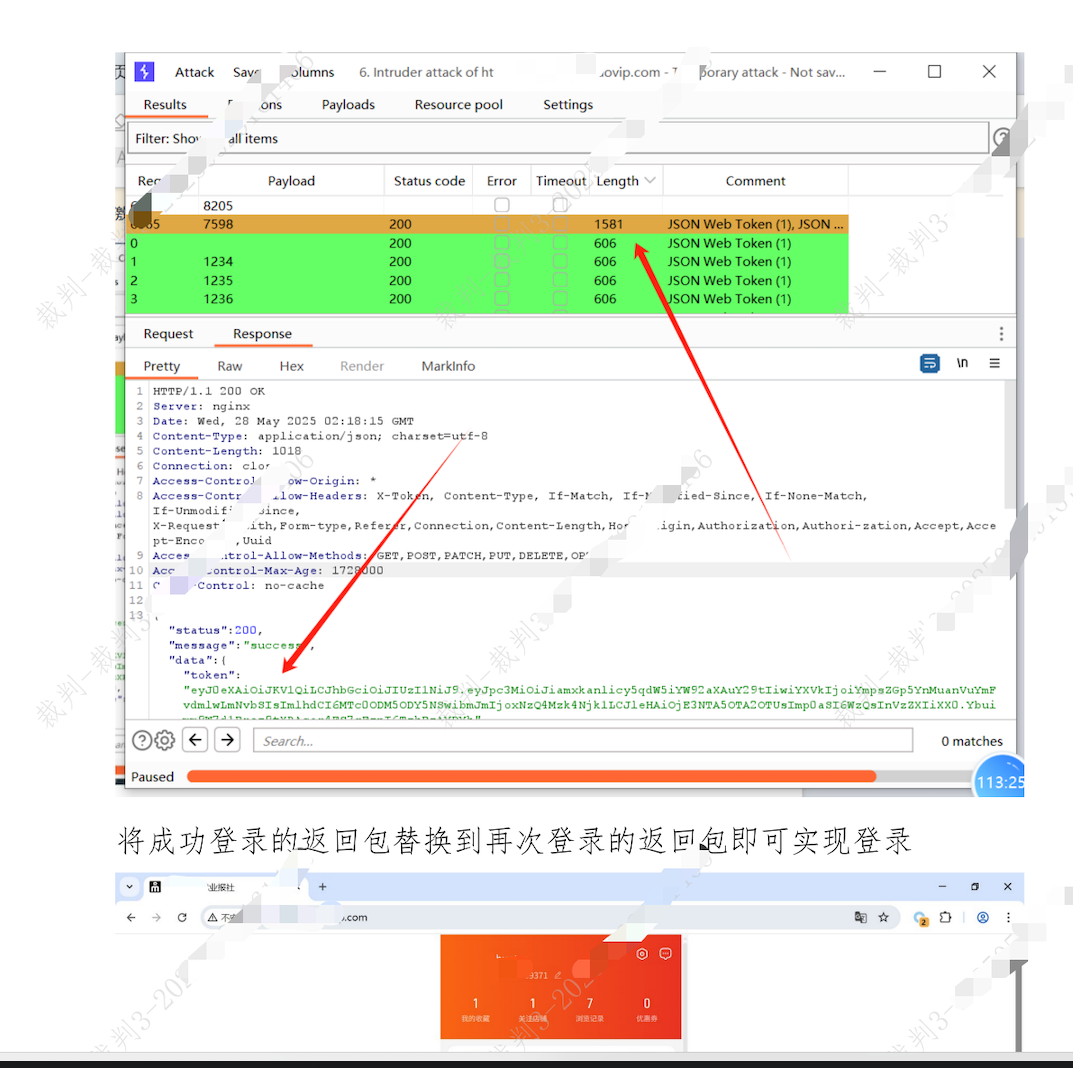Screen dimensions: 1073x1068
Task: Open the Payloads tab
Action: click(348, 105)
